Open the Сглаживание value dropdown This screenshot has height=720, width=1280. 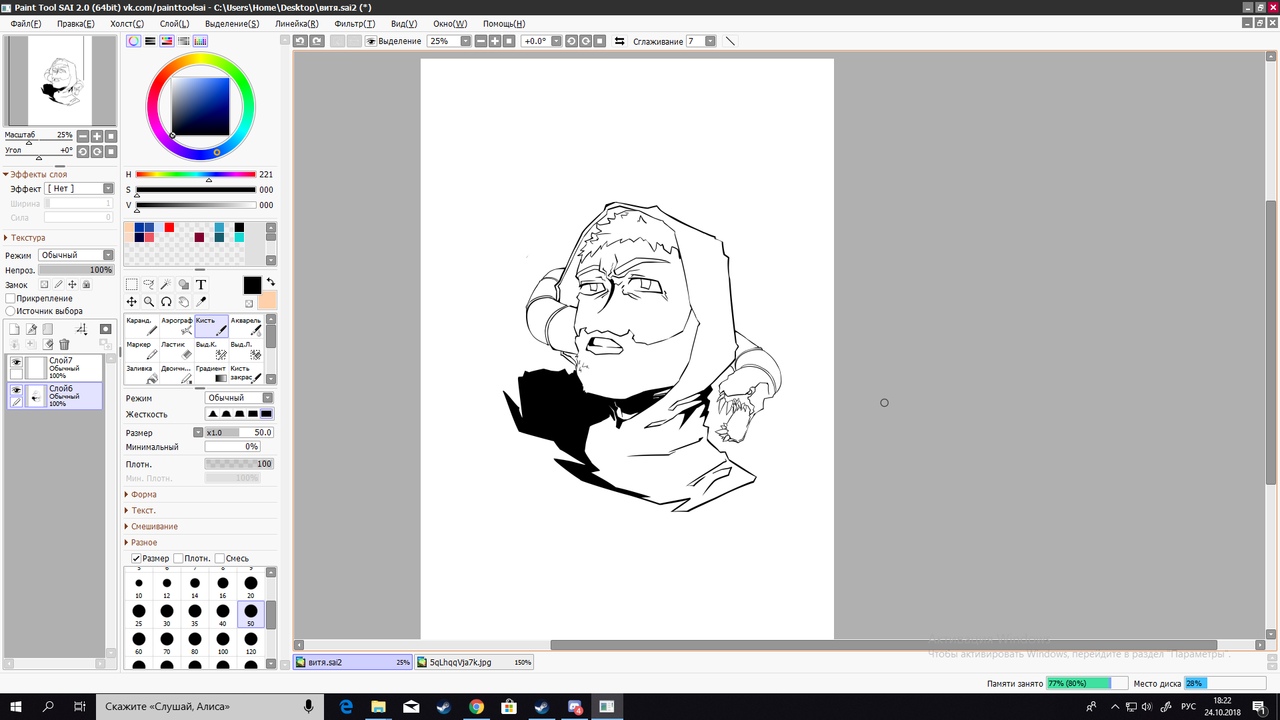(710, 41)
